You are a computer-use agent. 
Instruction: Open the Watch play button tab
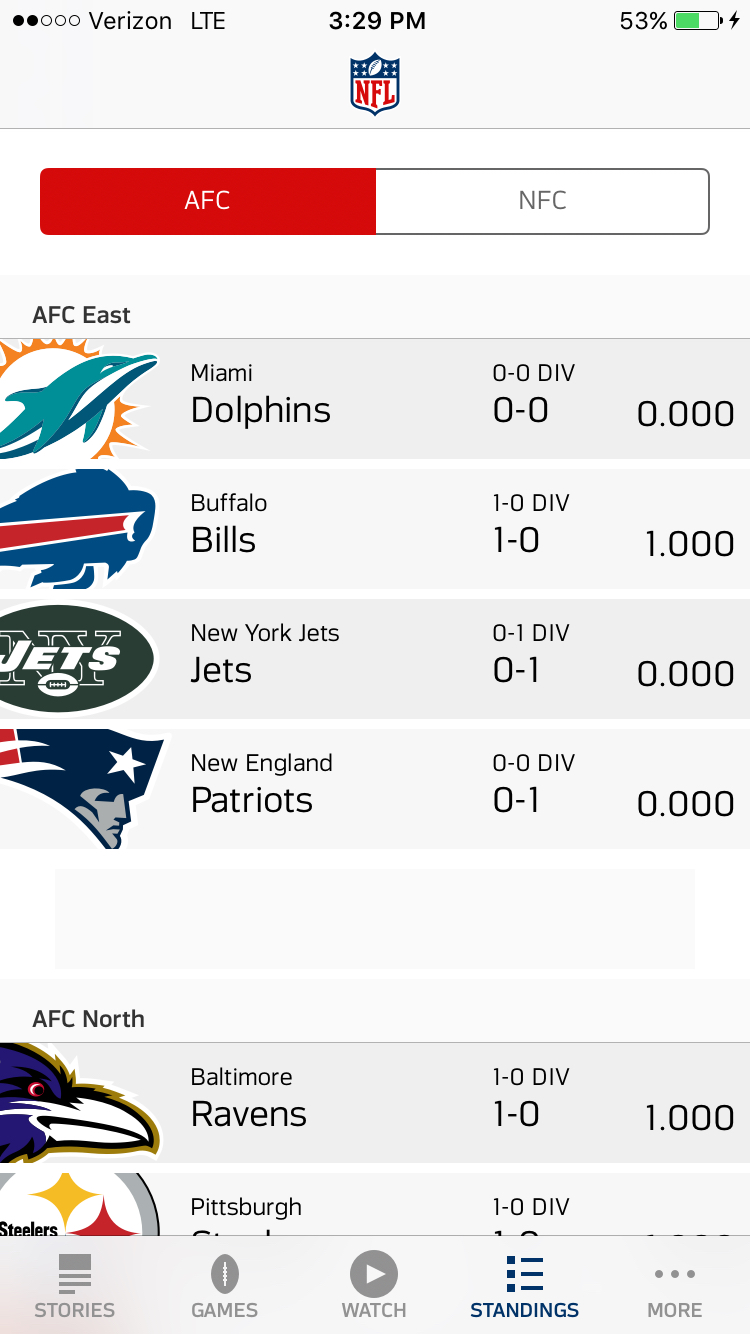pyautogui.click(x=374, y=1274)
